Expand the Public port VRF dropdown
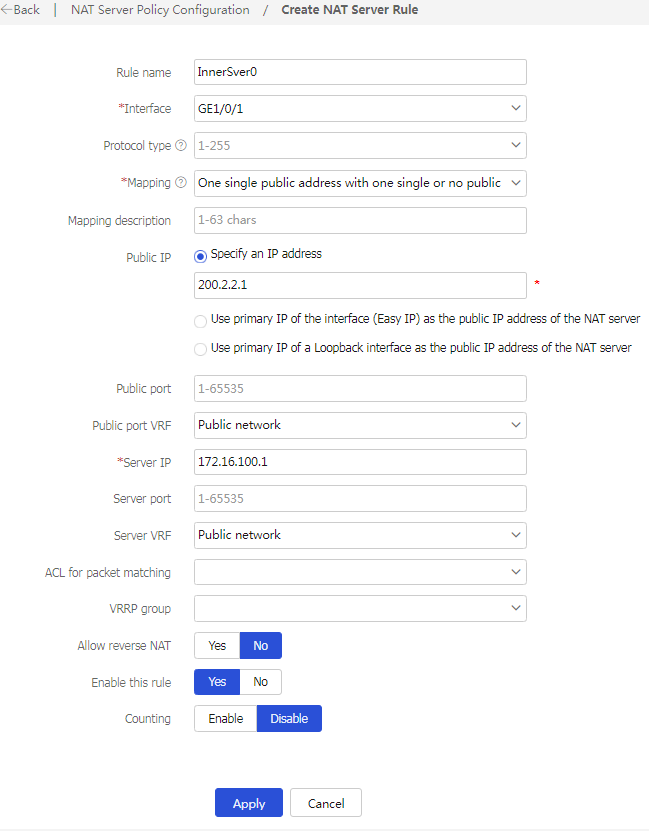The image size is (649, 831). point(360,425)
